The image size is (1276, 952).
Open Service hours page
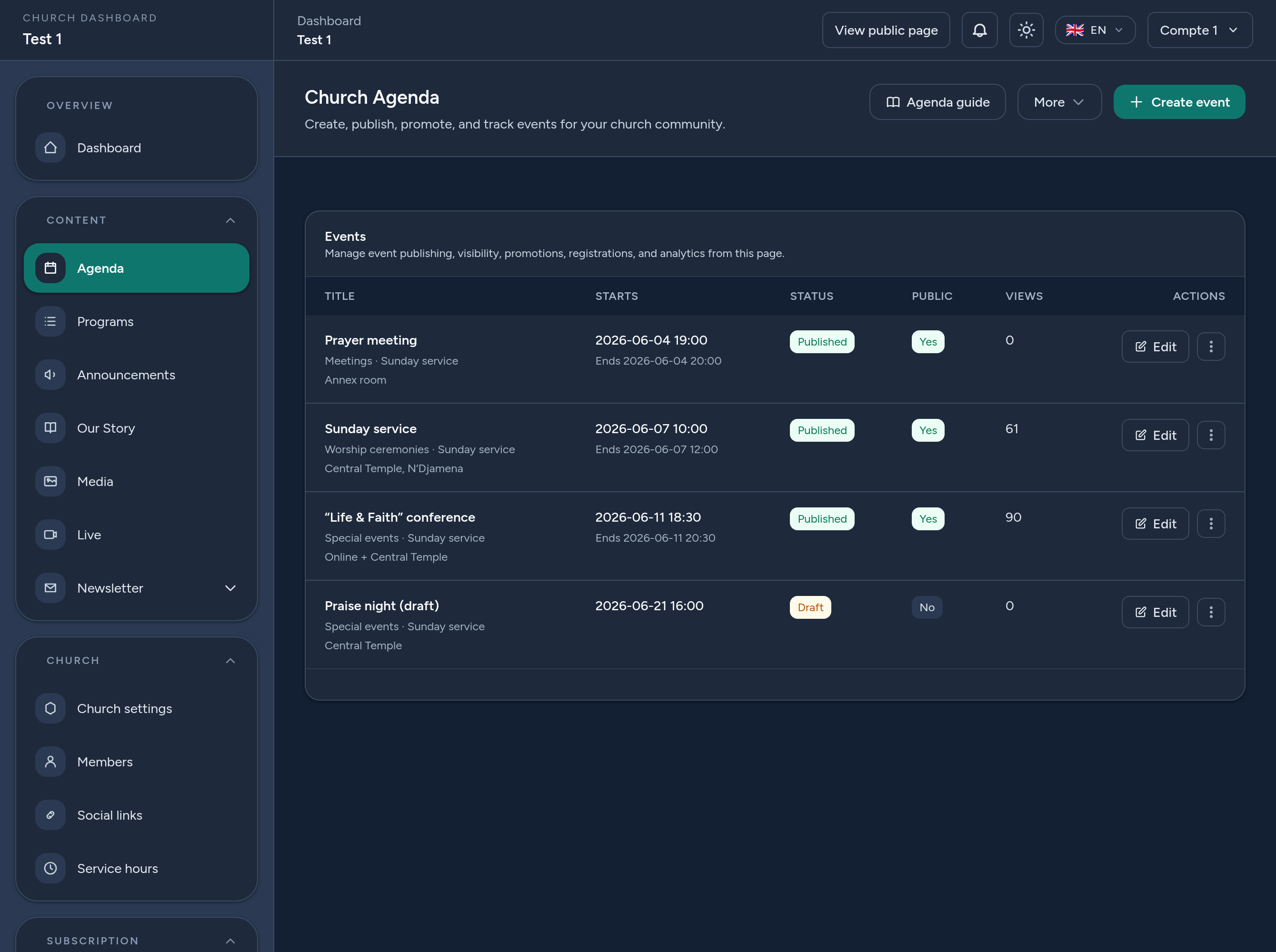point(137,868)
